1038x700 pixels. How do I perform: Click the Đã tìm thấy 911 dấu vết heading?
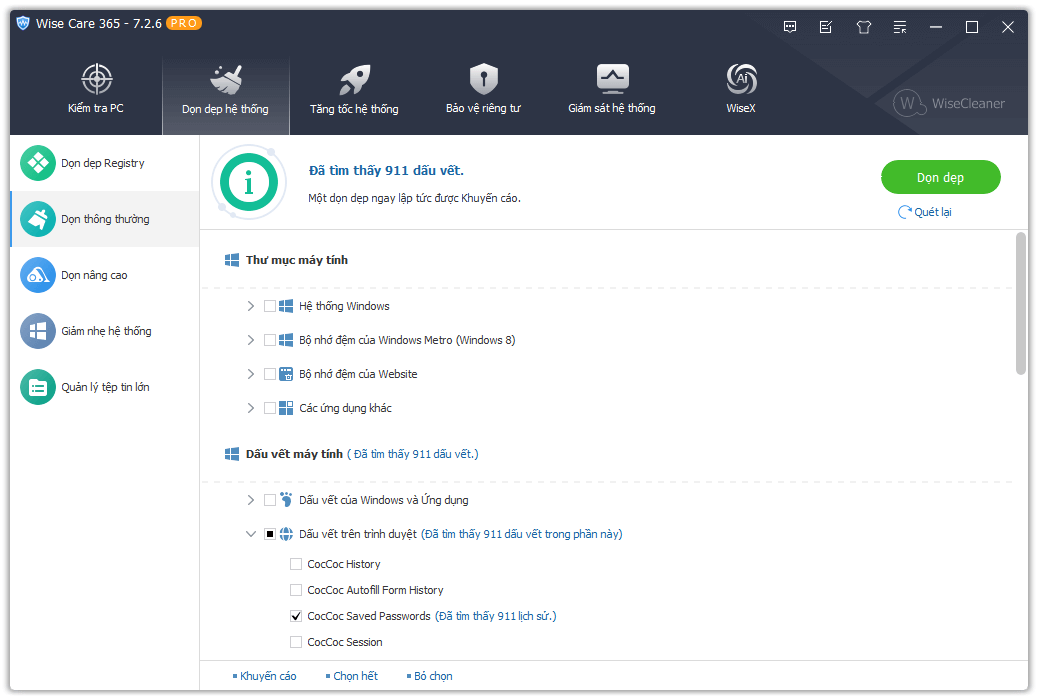(x=386, y=171)
